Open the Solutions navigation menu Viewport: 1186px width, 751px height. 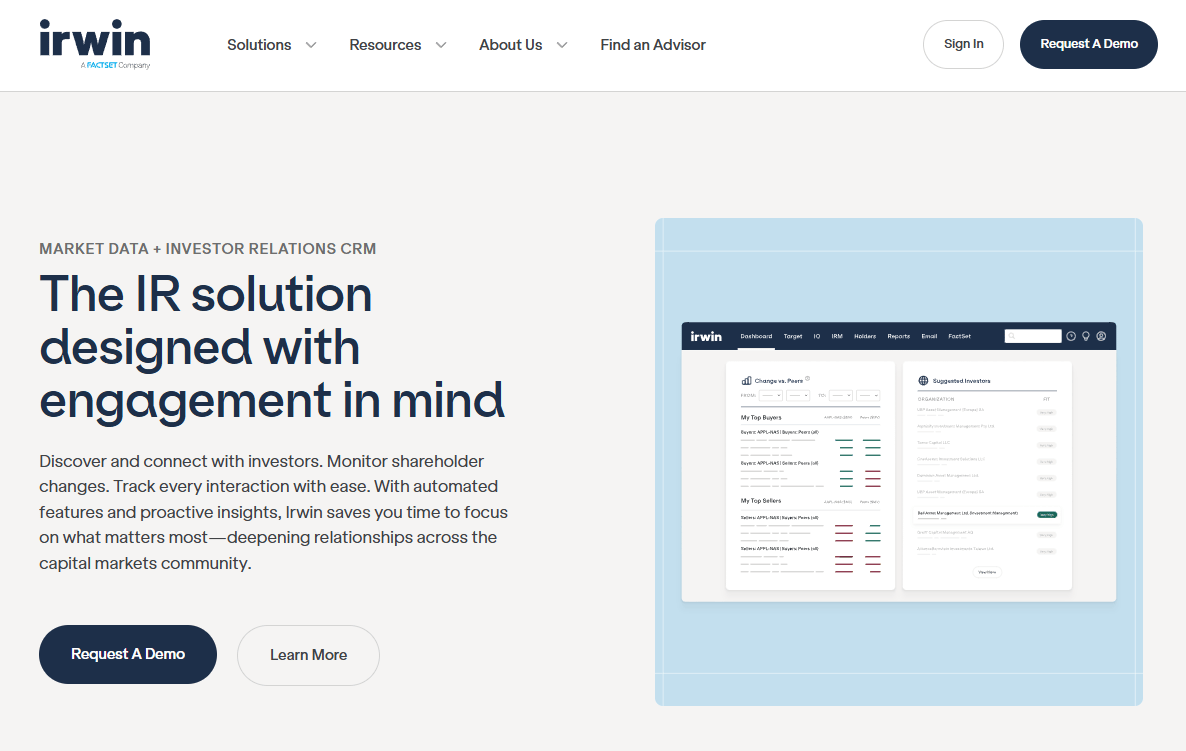(259, 45)
